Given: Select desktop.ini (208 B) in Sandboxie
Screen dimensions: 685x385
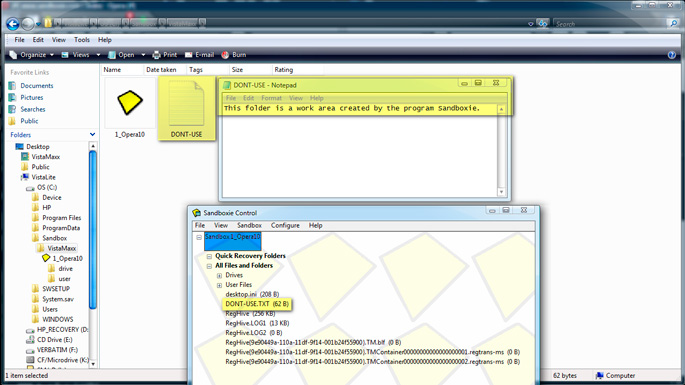Looking at the screenshot, I should [x=252, y=295].
